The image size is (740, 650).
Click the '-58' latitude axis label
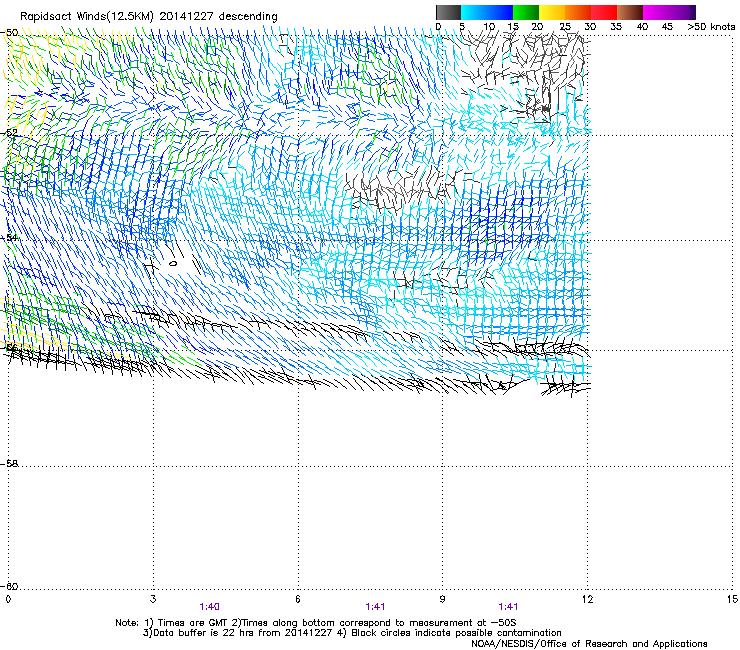(10, 464)
